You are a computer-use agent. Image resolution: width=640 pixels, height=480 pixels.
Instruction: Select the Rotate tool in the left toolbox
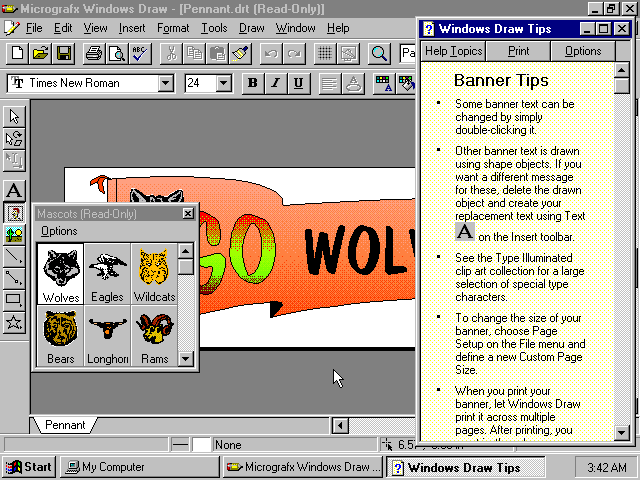point(14,139)
